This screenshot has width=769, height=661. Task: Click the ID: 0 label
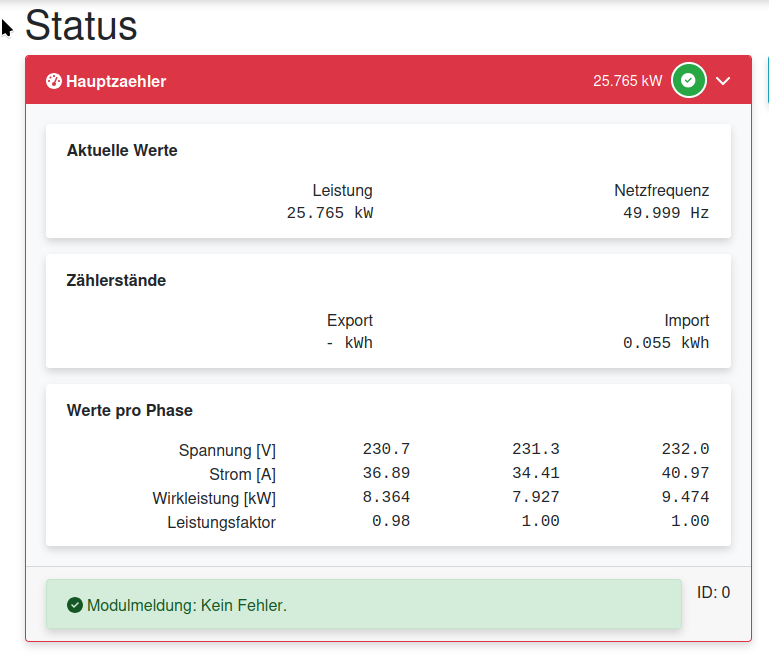point(713,592)
